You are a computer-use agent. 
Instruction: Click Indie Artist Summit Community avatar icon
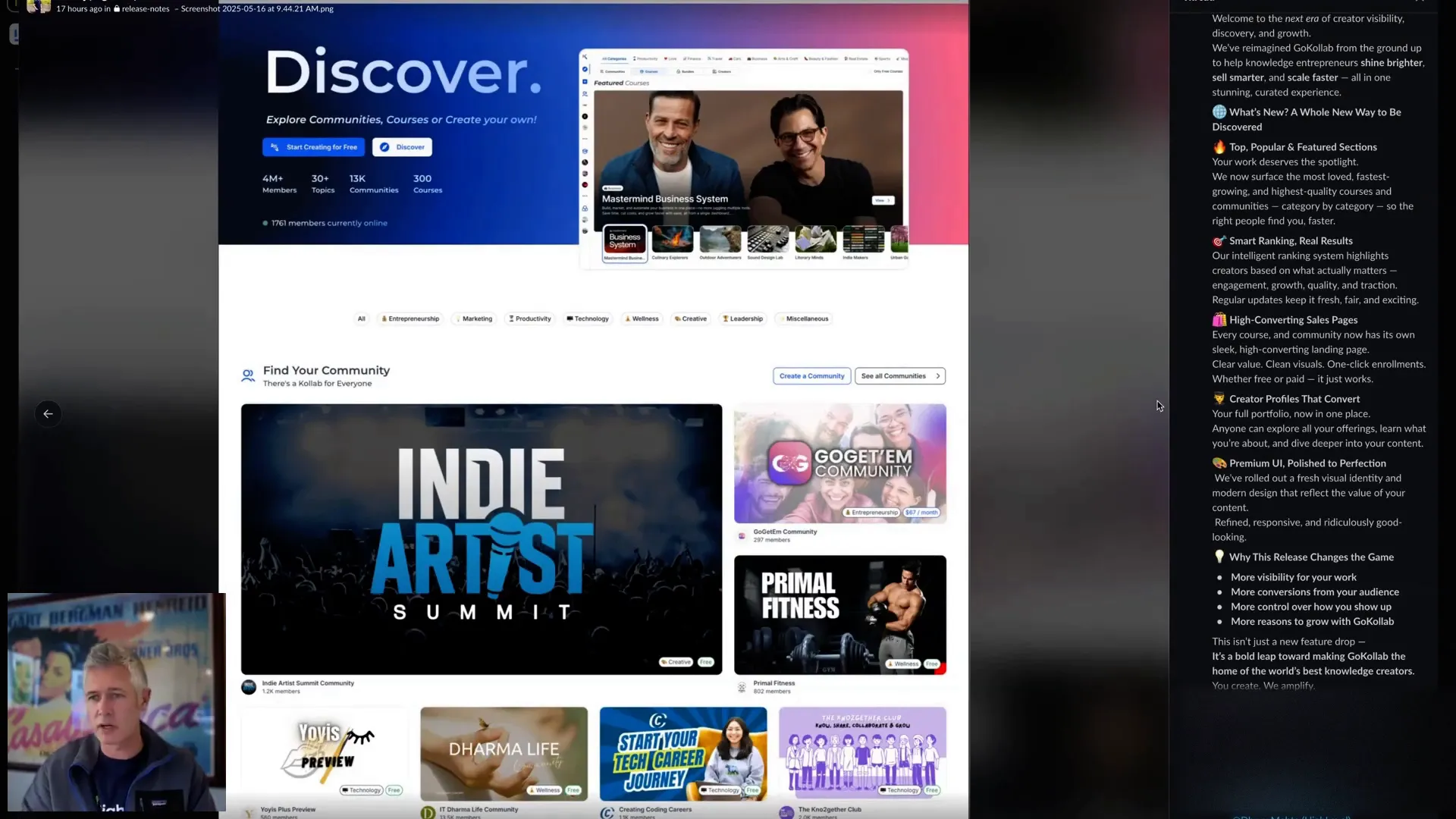(249, 687)
